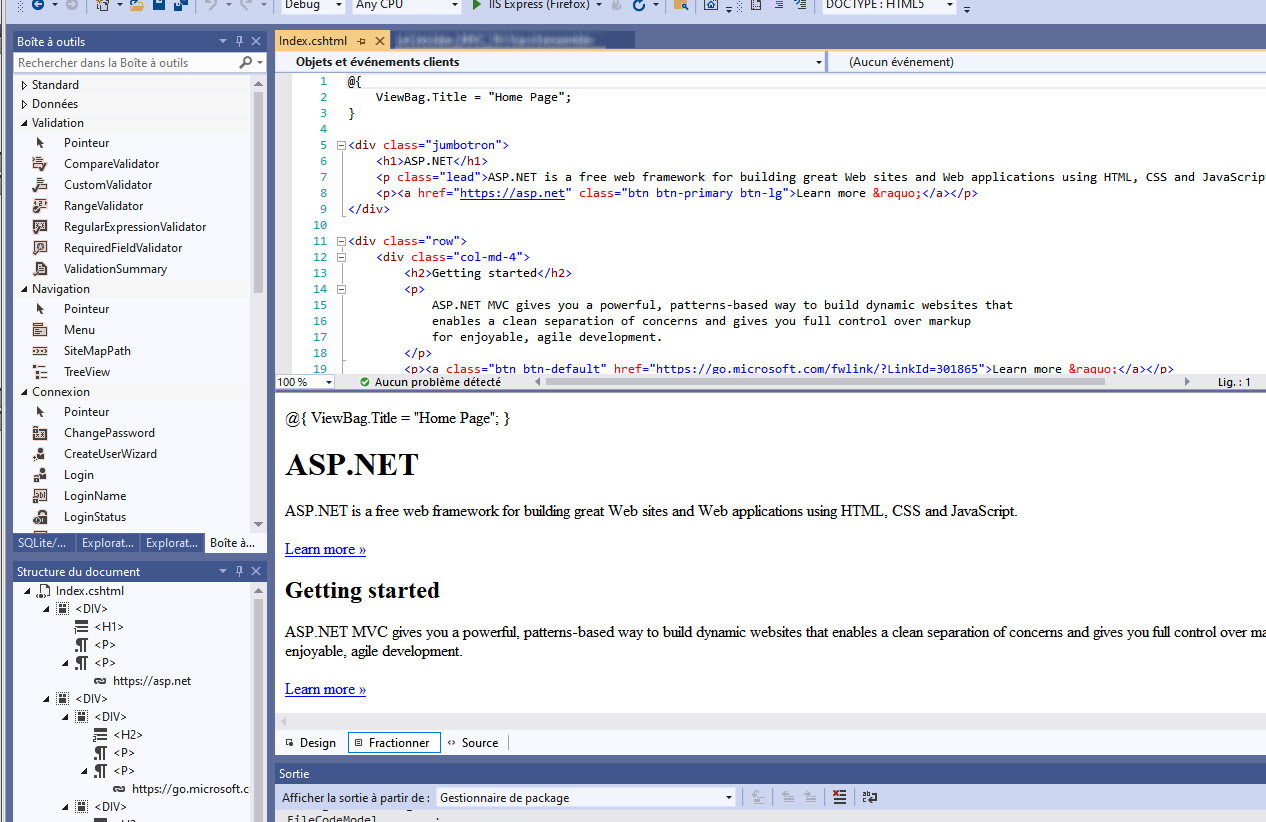
Task: Clear all text in the Sortie panel
Action: [x=839, y=797]
